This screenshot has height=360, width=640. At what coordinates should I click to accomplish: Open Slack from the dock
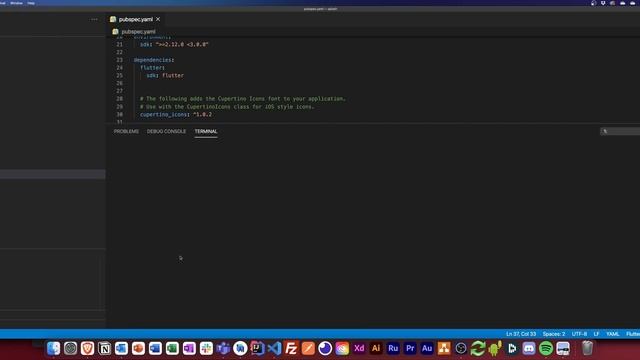click(x=206, y=348)
